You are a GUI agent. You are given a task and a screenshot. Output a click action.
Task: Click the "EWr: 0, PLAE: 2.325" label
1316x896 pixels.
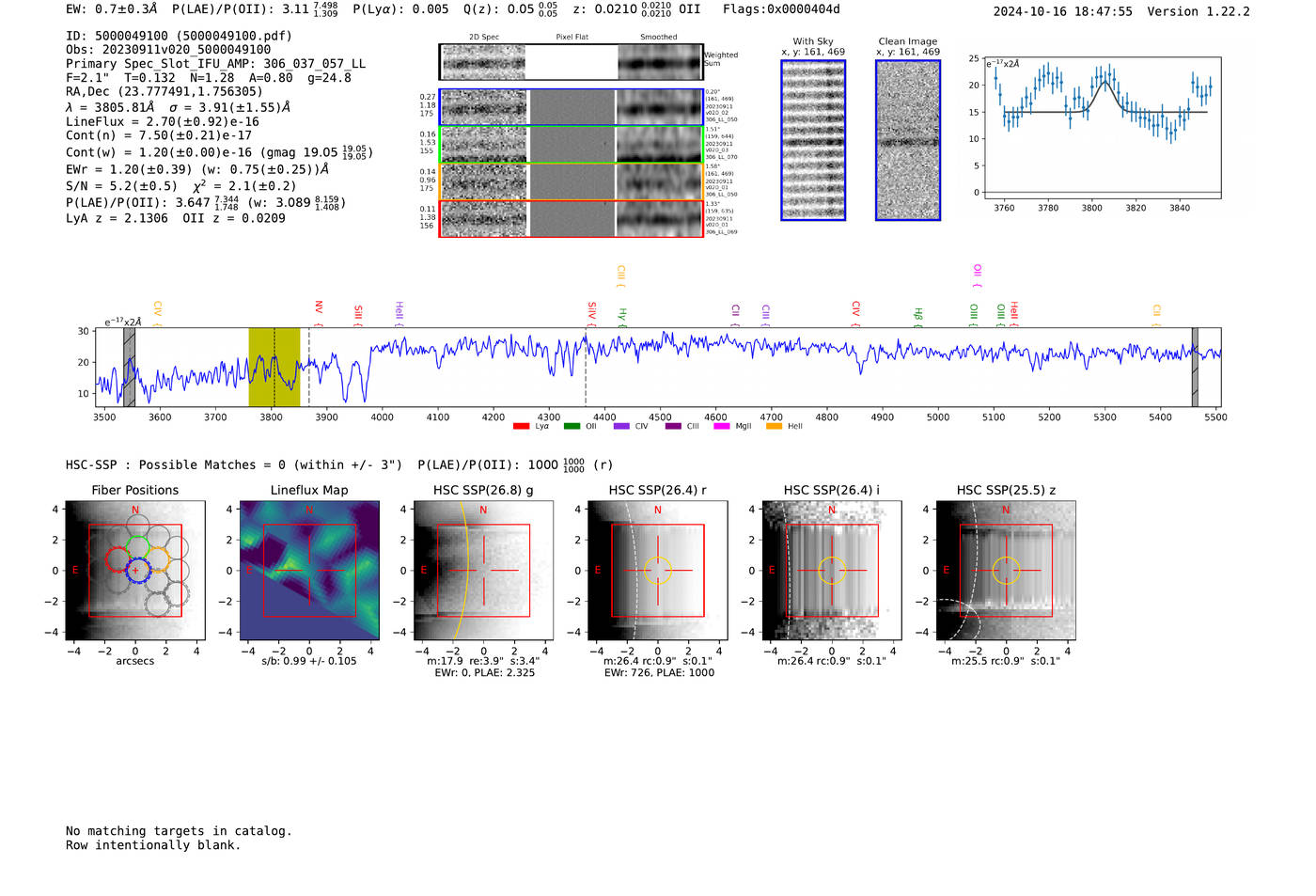point(484,672)
